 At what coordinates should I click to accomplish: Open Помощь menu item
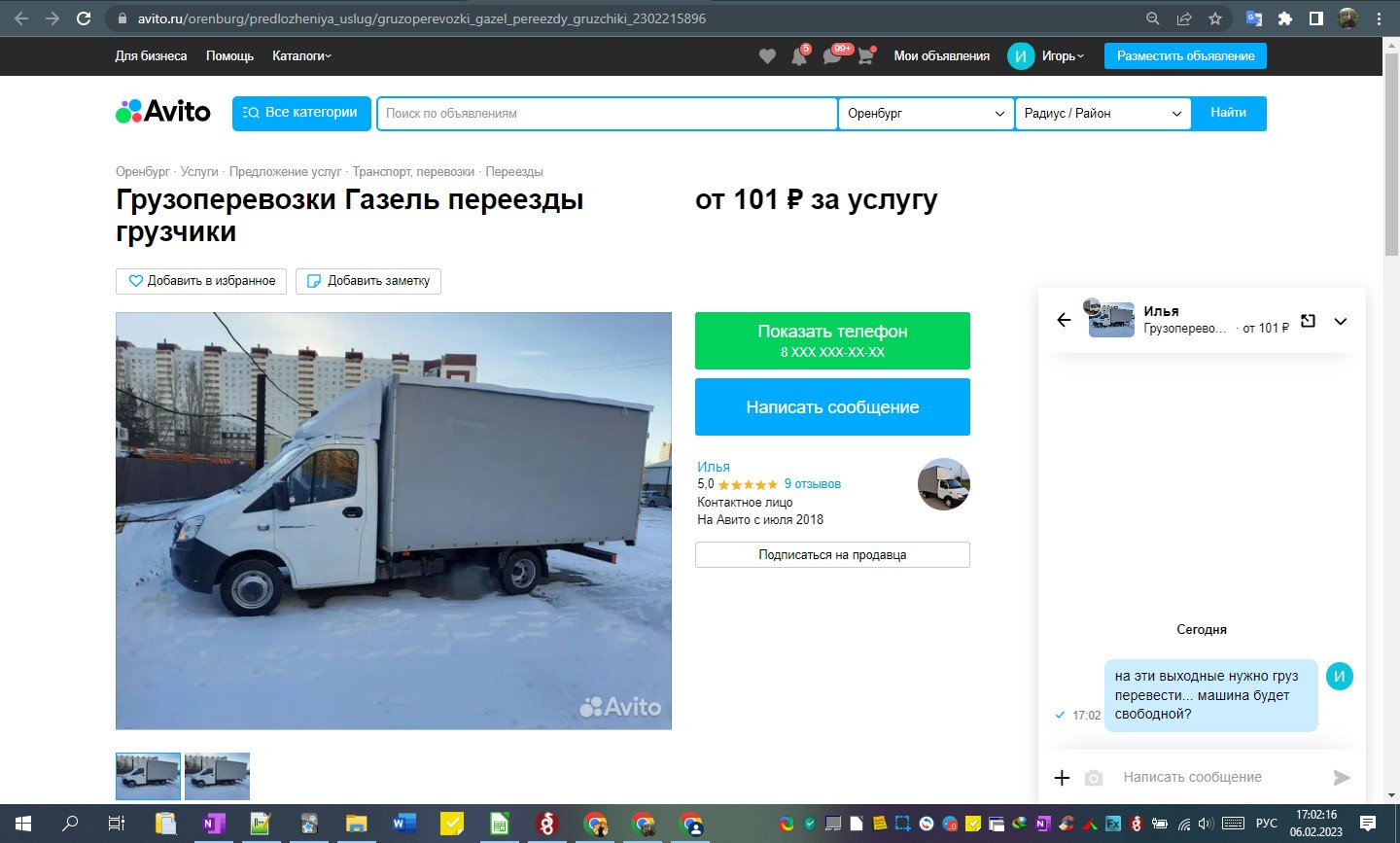229,56
